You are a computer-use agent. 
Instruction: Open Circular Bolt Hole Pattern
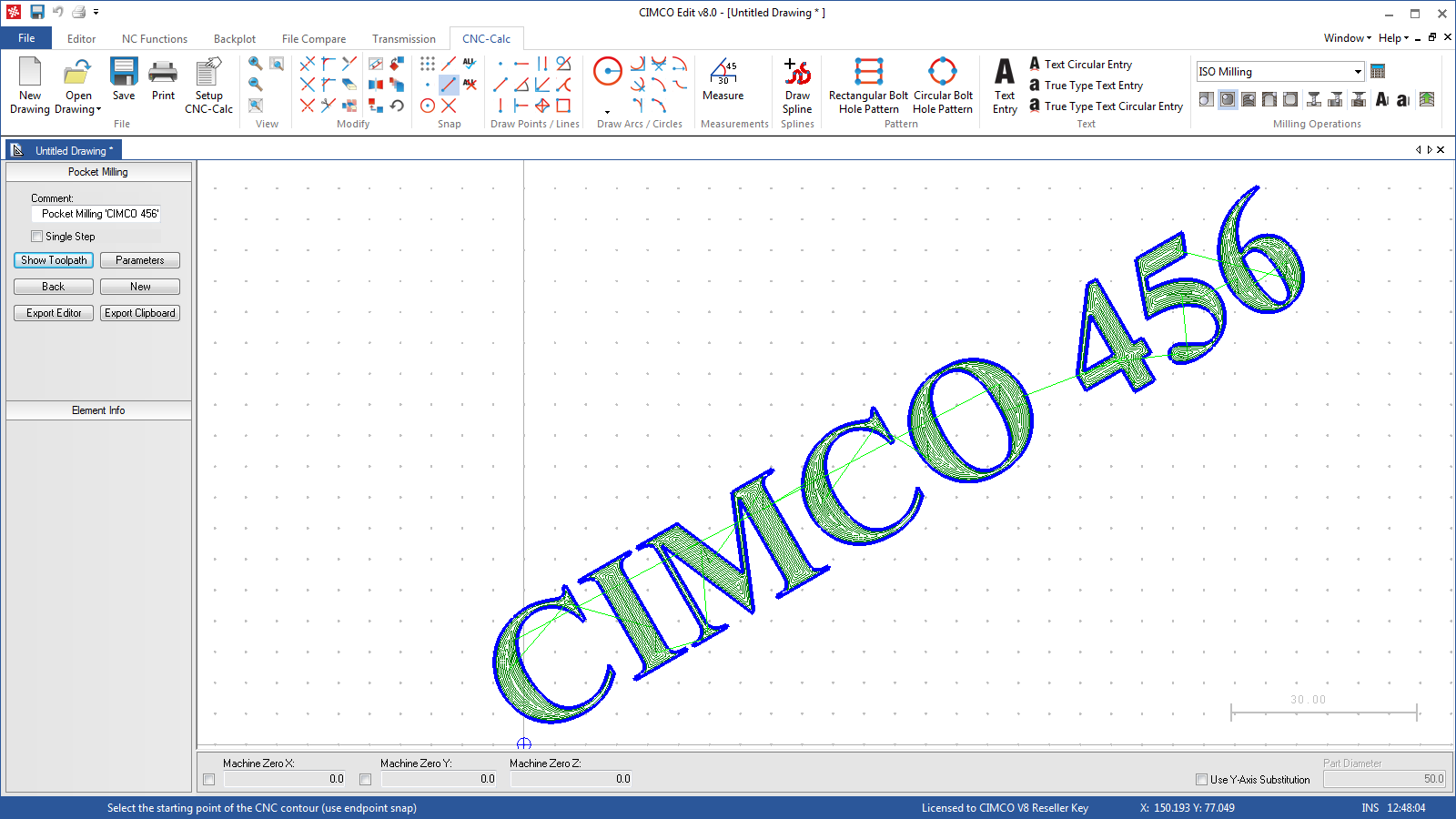pyautogui.click(x=943, y=86)
